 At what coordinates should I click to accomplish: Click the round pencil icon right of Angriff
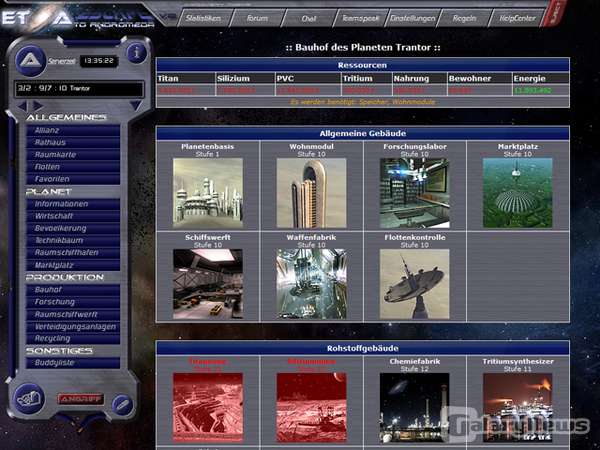pyautogui.click(x=122, y=403)
